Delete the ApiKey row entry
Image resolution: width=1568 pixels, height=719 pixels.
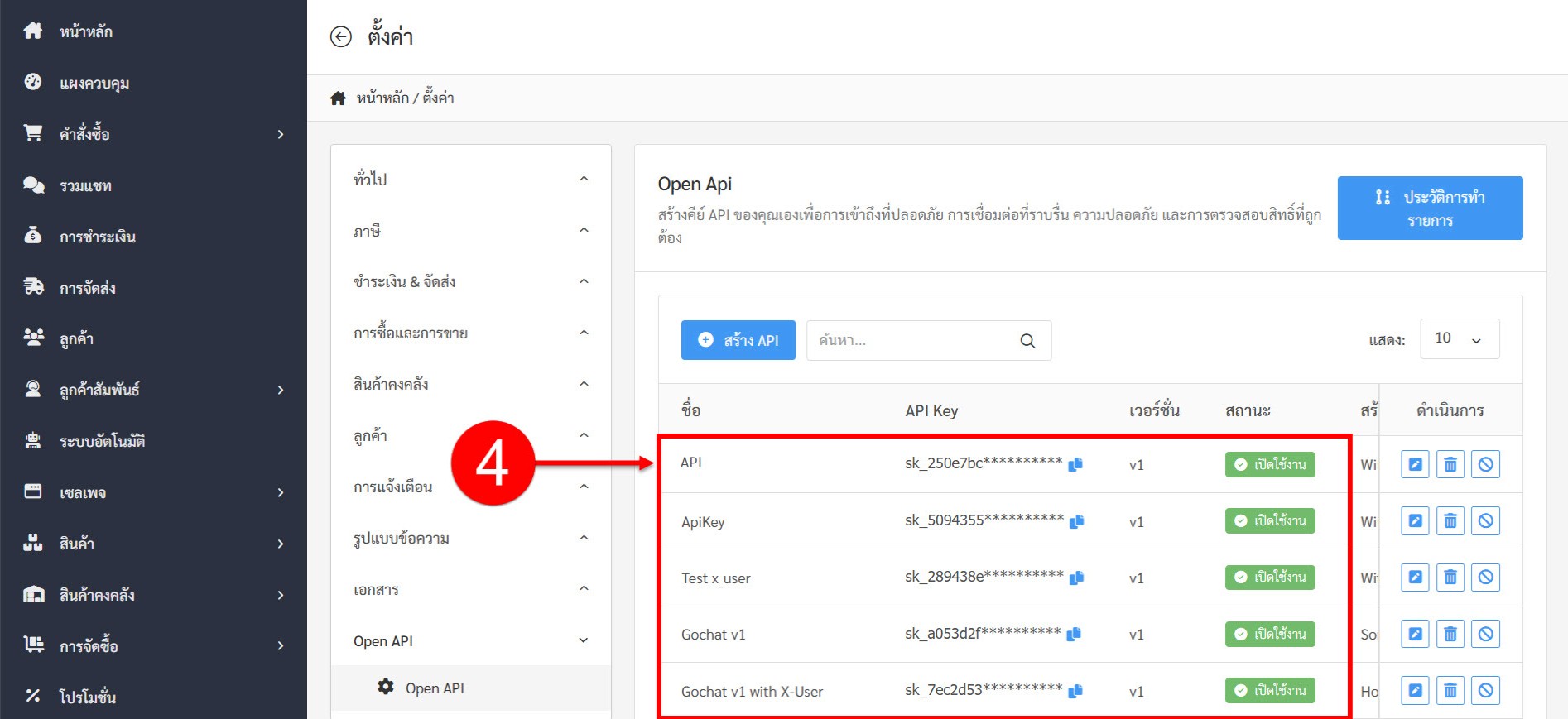1450,521
